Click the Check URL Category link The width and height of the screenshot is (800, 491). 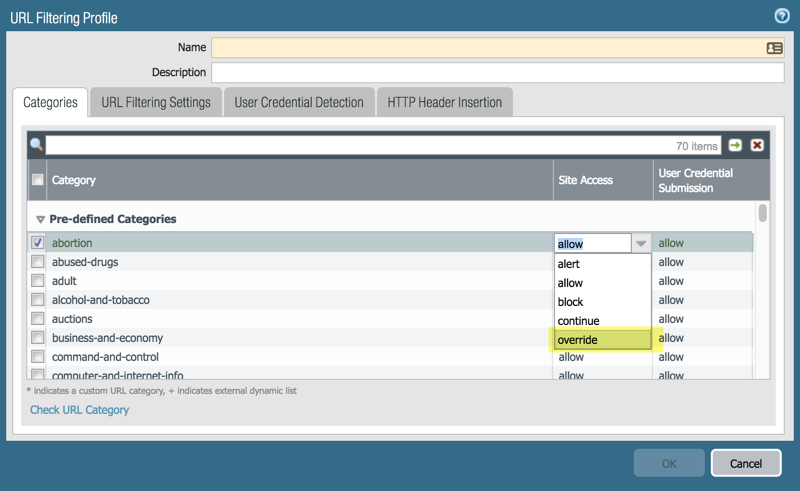click(79, 410)
